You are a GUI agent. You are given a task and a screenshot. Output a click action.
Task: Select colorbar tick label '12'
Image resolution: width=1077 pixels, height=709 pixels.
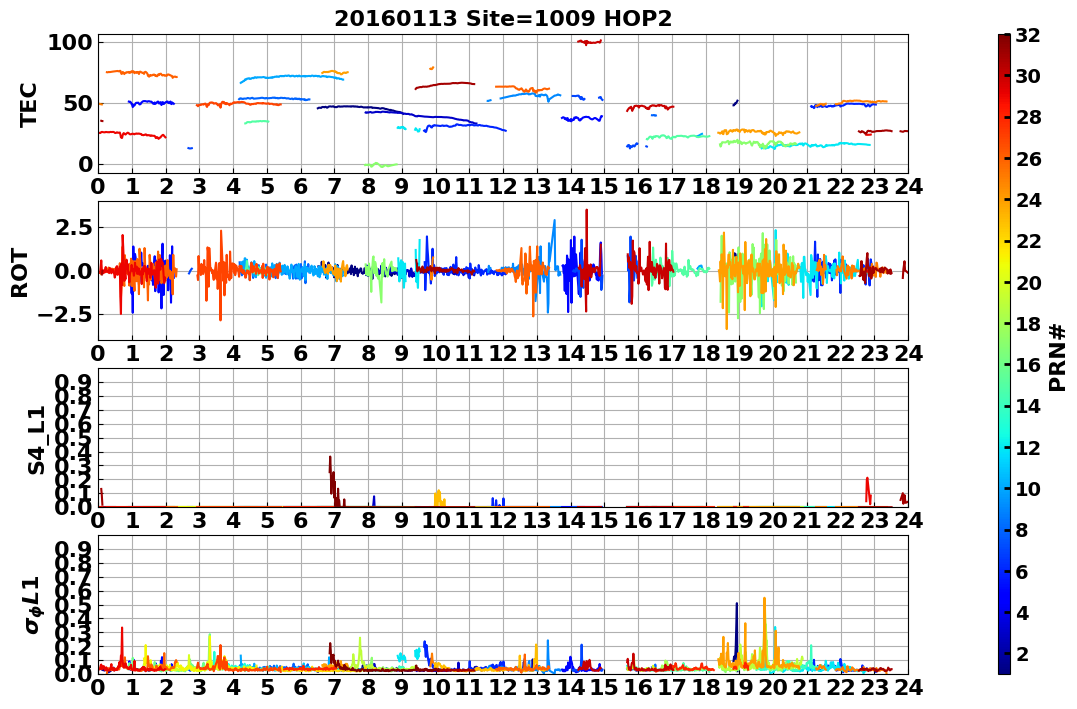coord(1028,447)
